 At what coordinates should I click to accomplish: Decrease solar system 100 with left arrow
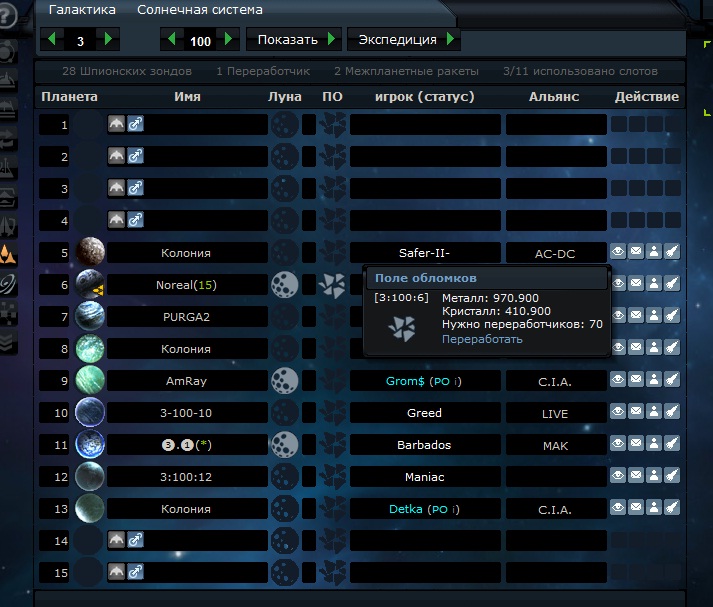pyautogui.click(x=171, y=39)
